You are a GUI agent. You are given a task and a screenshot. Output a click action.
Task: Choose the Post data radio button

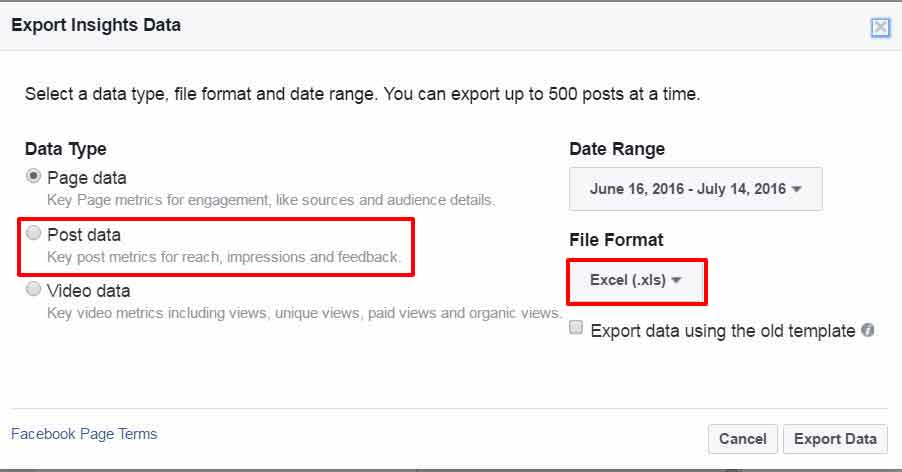tap(35, 234)
